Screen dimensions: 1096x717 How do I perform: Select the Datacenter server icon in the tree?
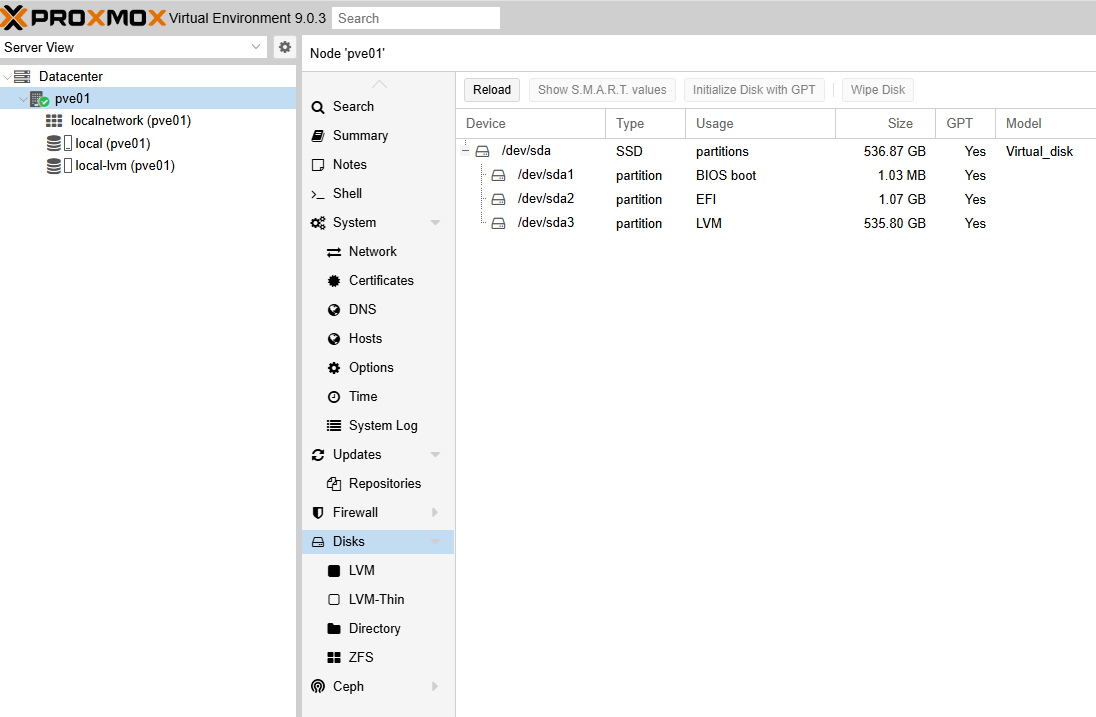click(x=22, y=76)
